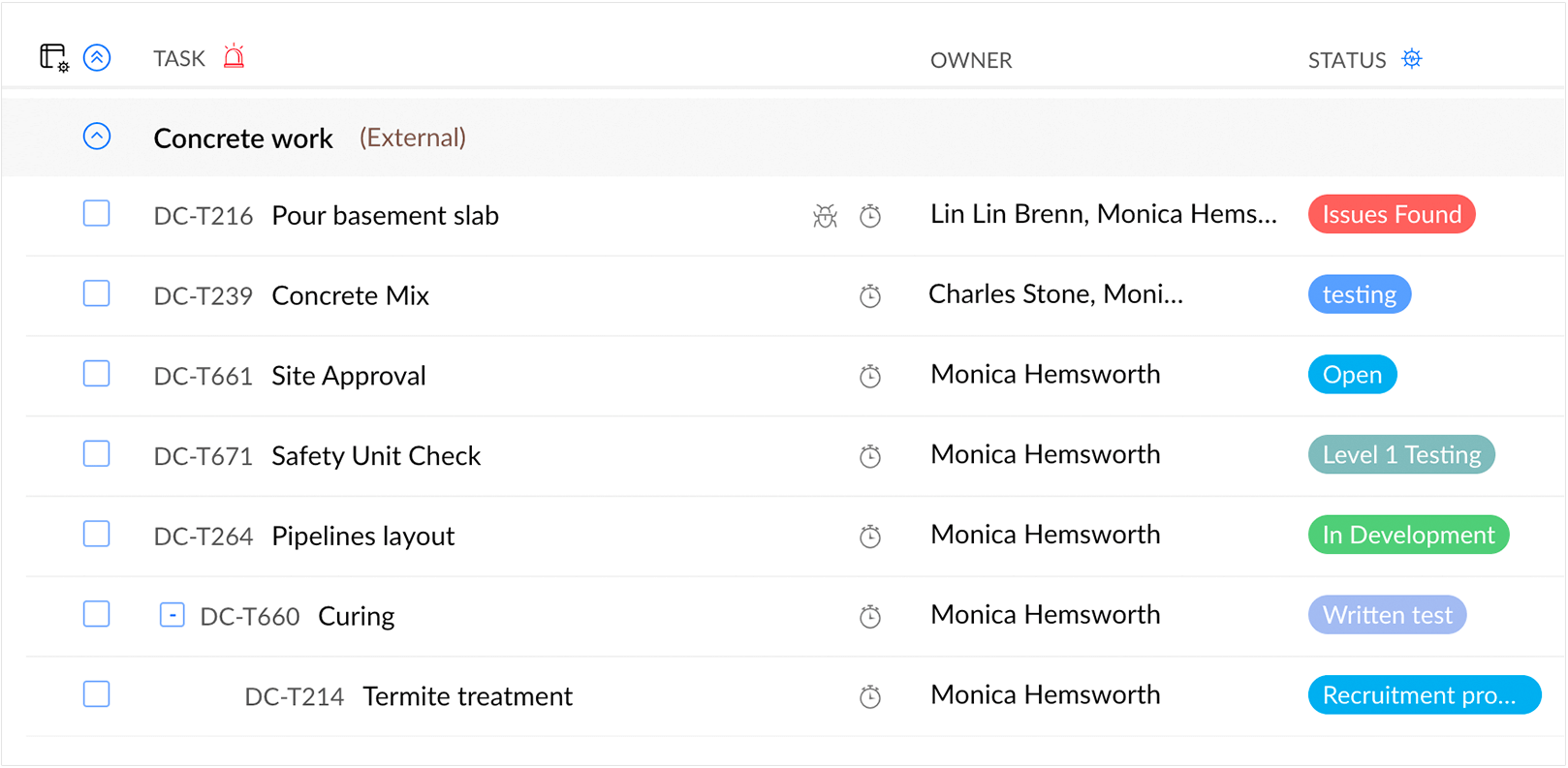Sort by the OWNER column header

tap(971, 60)
